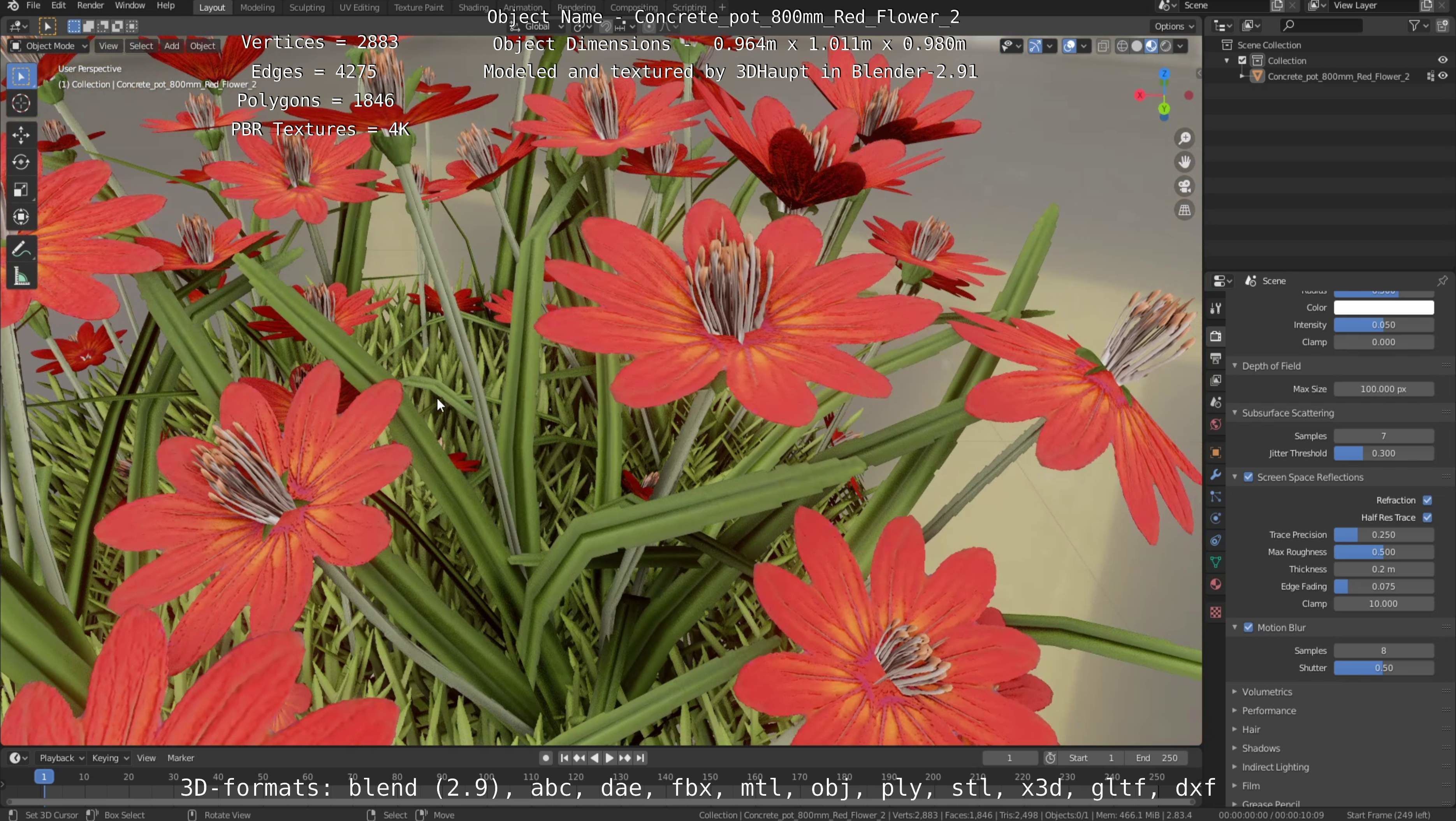Select the Measure tool
The height and width of the screenshot is (821, 1456).
pyautogui.click(x=21, y=276)
